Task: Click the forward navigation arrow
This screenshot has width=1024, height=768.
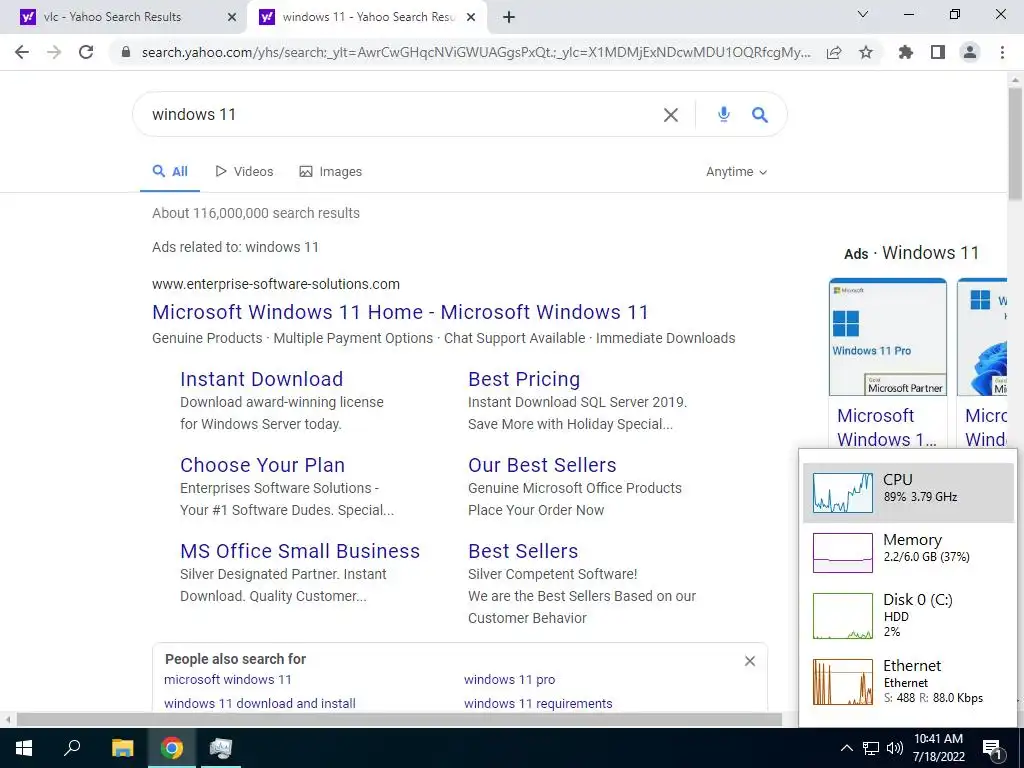Action: (54, 52)
